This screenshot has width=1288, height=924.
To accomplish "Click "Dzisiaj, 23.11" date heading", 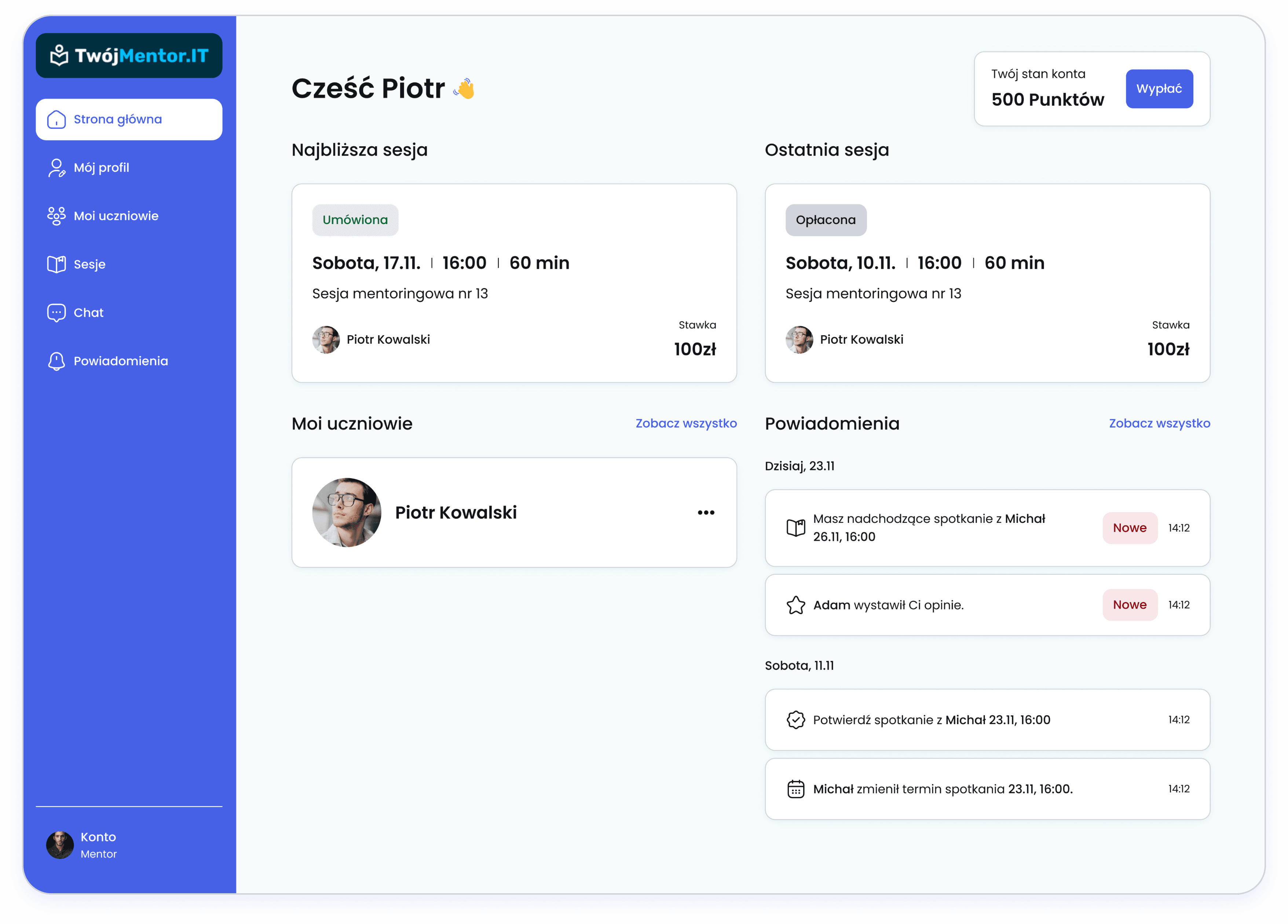I will 799,466.
